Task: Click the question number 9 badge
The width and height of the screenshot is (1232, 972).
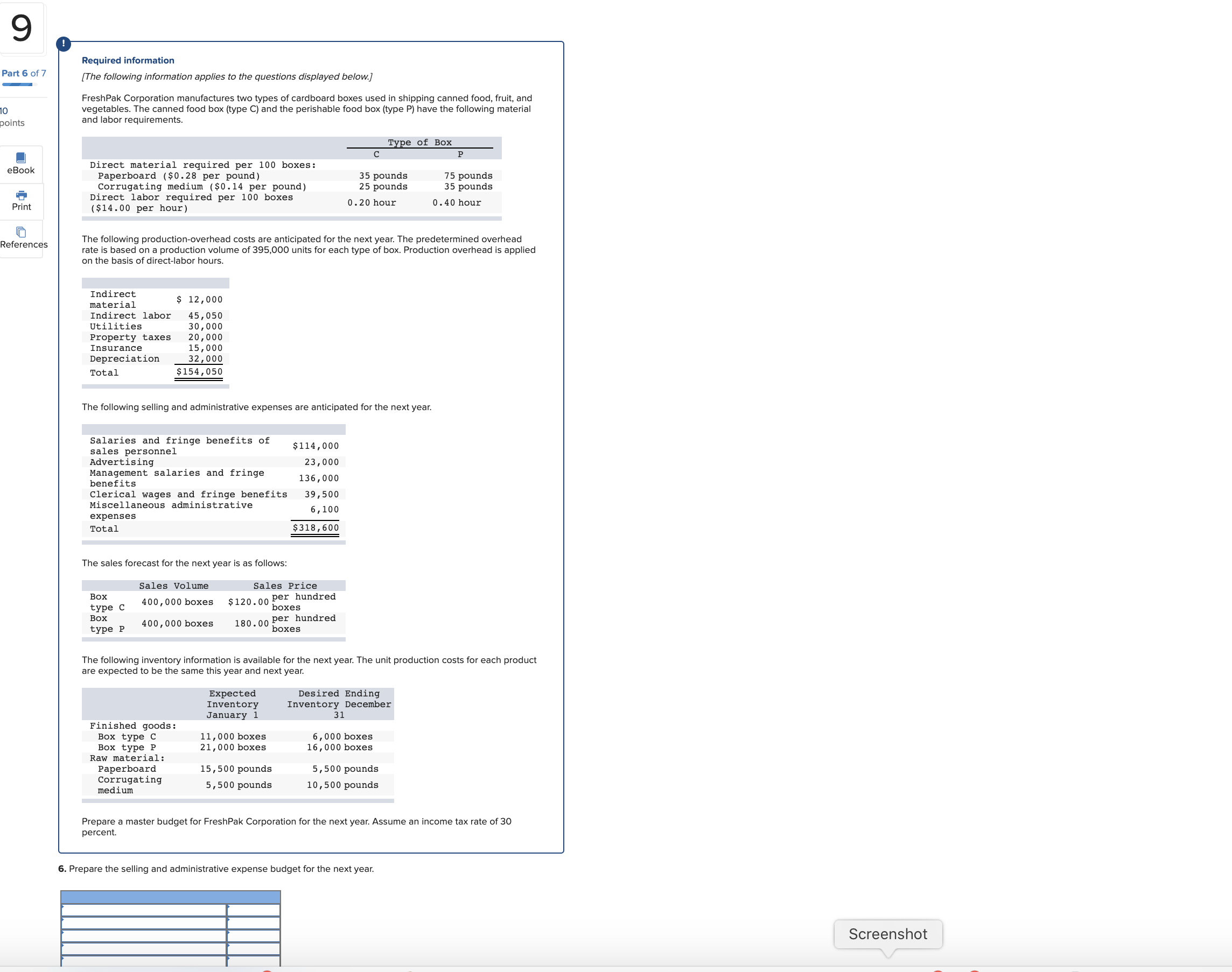Action: click(22, 29)
